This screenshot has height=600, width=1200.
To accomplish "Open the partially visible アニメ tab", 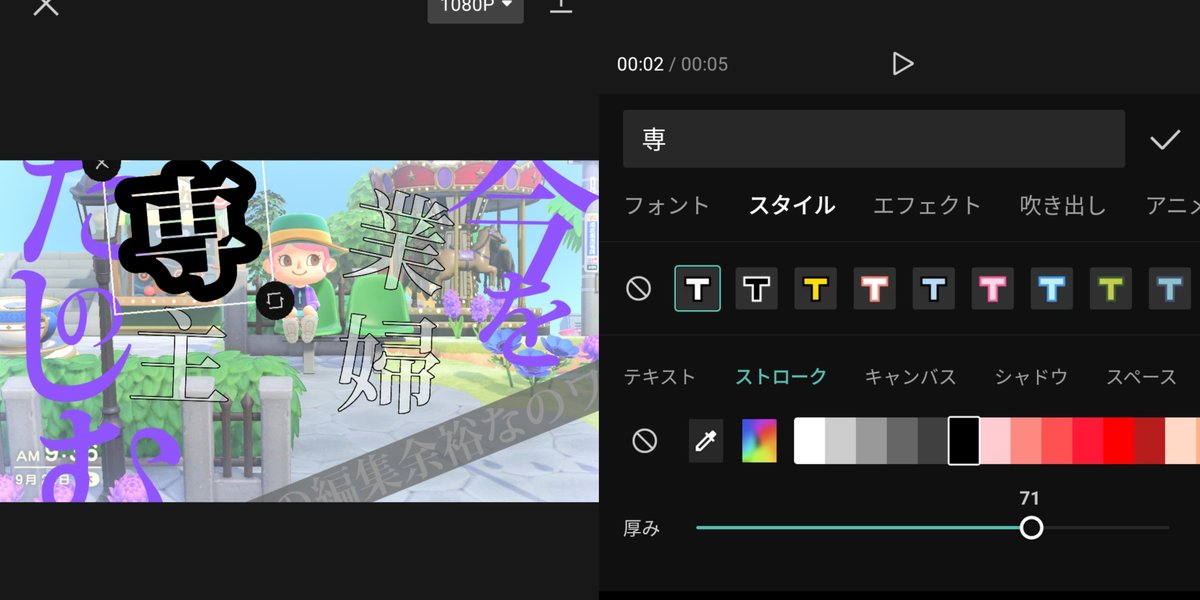I will pyautogui.click(x=1173, y=206).
